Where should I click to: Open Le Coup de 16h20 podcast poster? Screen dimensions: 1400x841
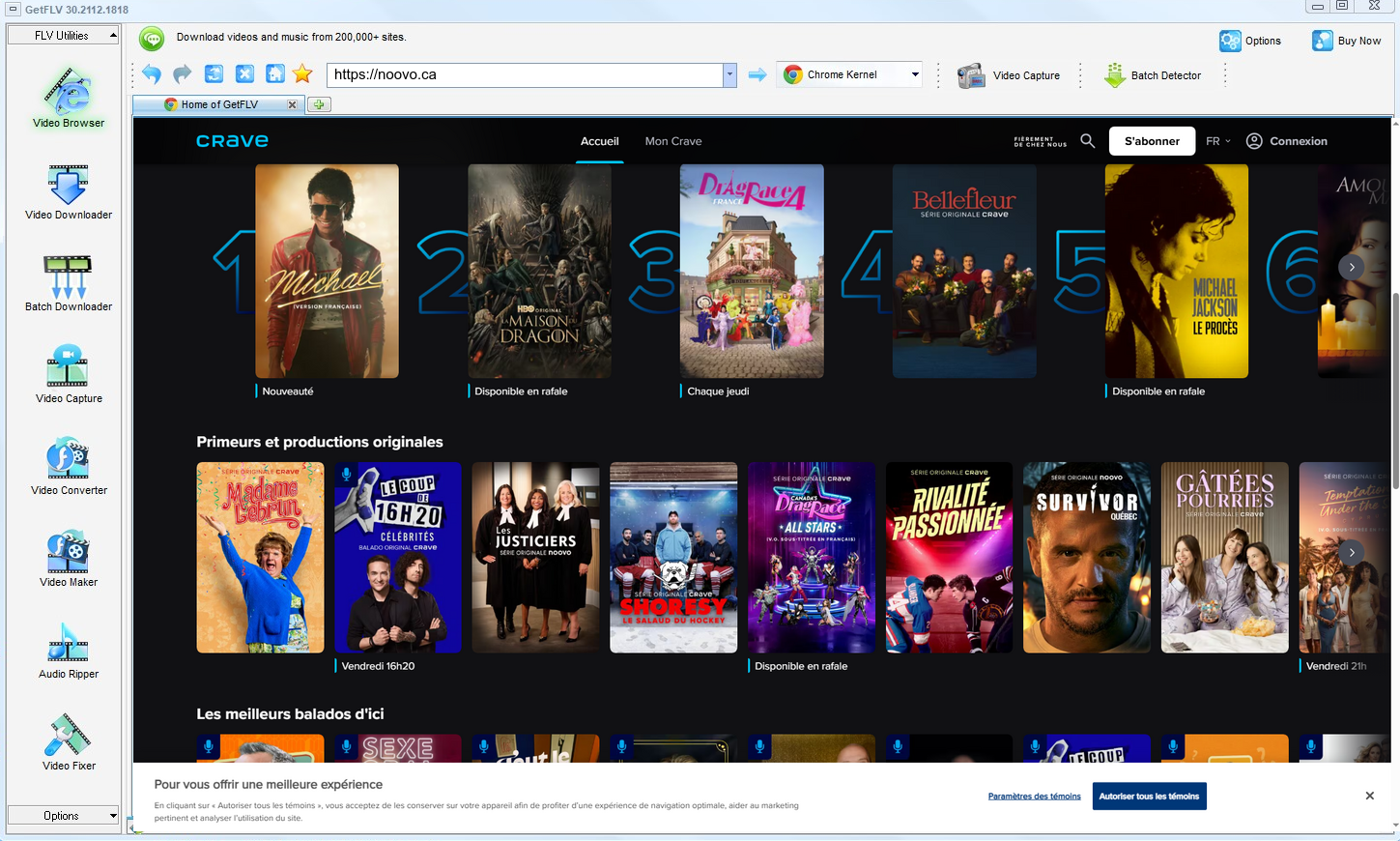tap(398, 558)
